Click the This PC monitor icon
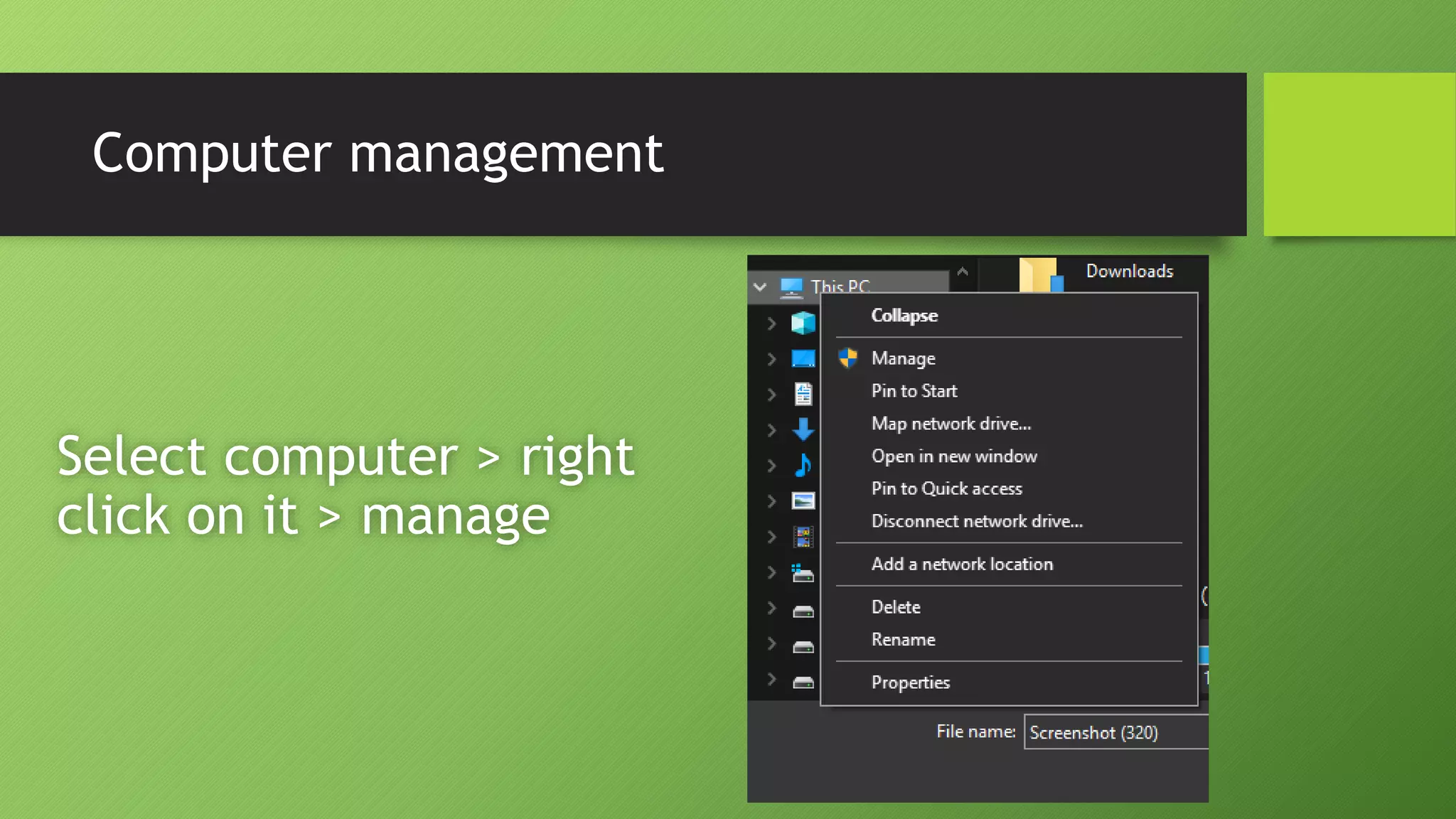Screen dimensions: 1456x819 pos(791,287)
